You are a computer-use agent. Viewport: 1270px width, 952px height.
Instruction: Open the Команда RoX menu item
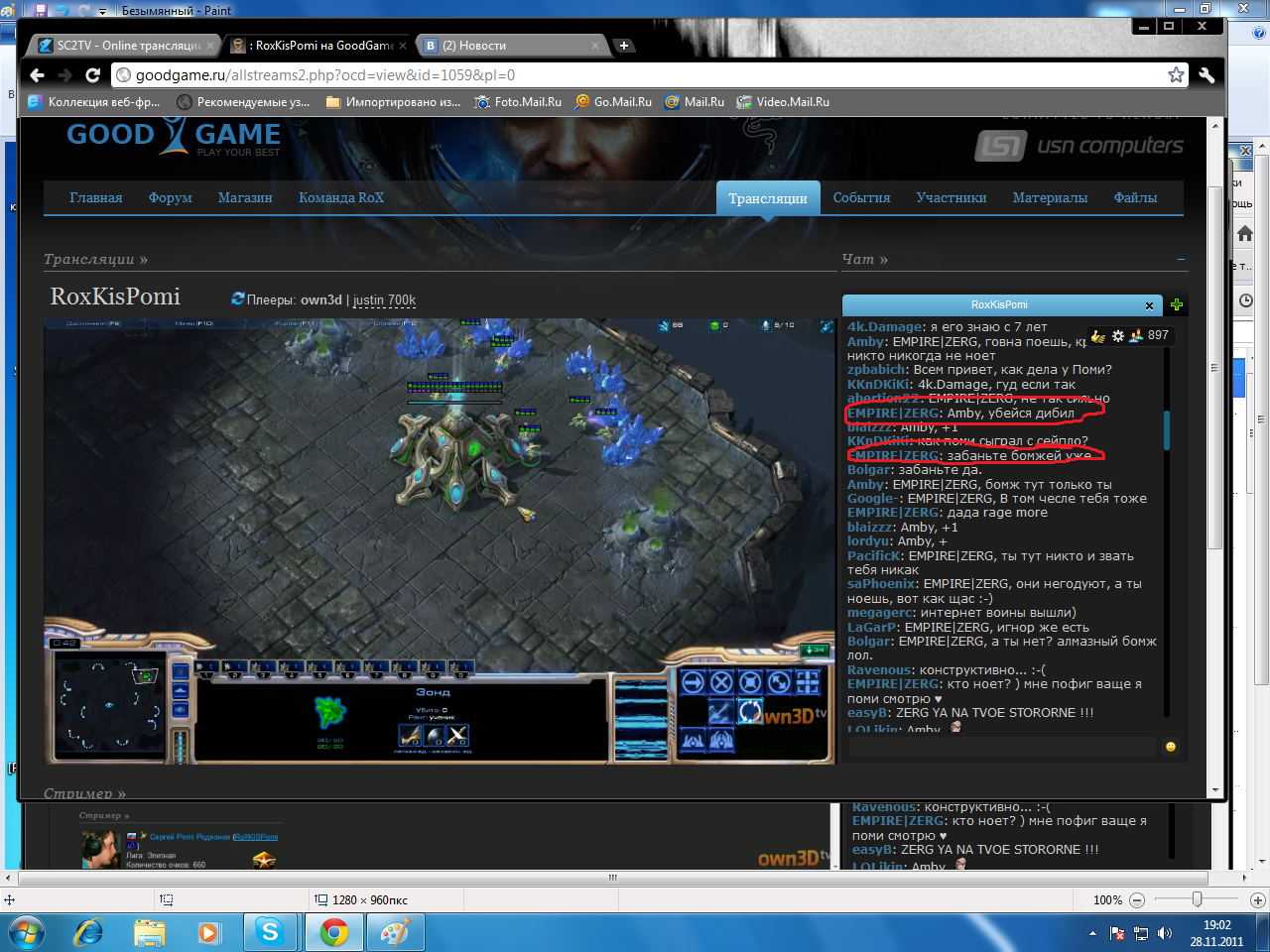pos(341,198)
